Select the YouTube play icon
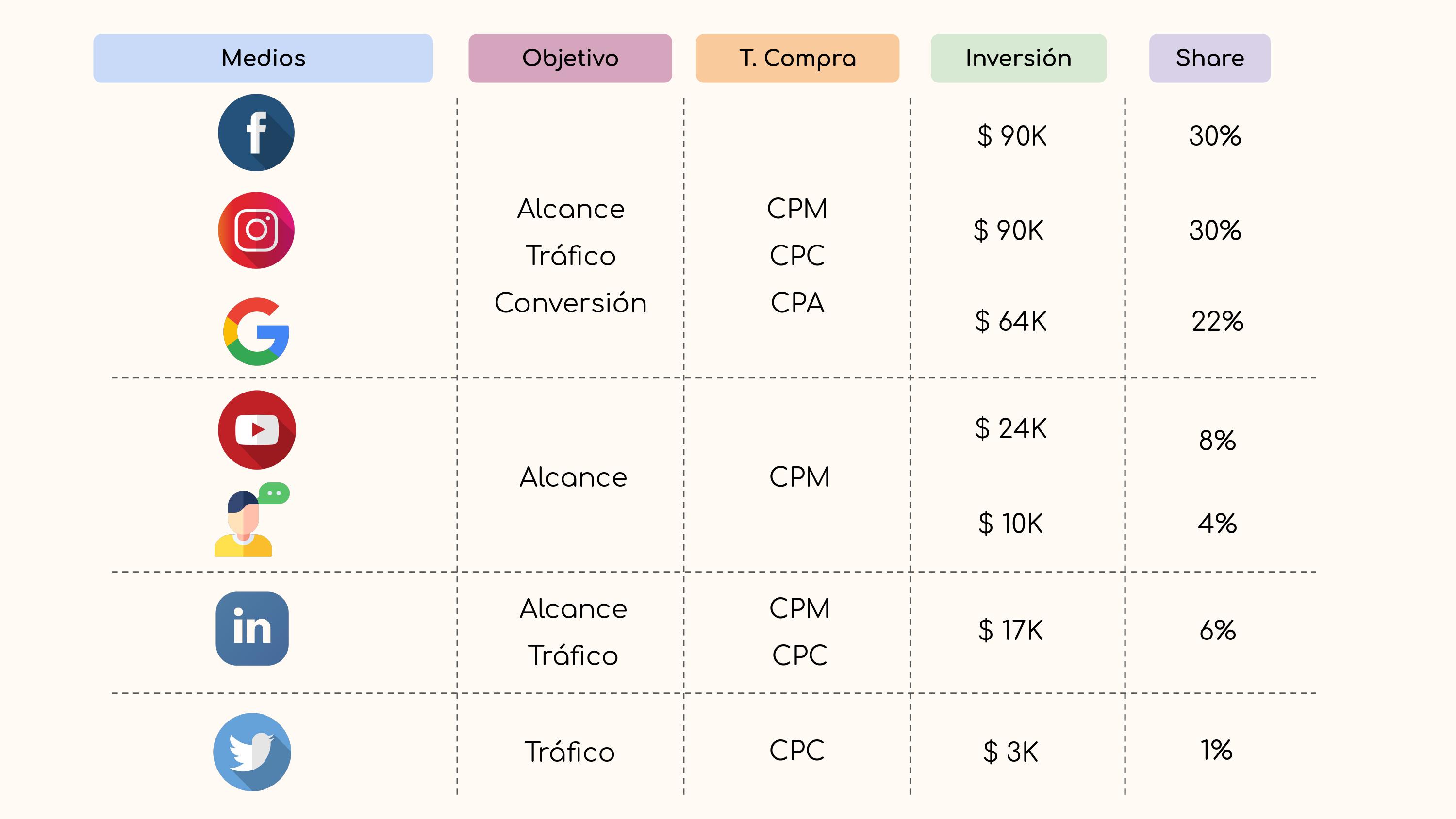Viewport: 1456px width, 819px height. tap(257, 429)
